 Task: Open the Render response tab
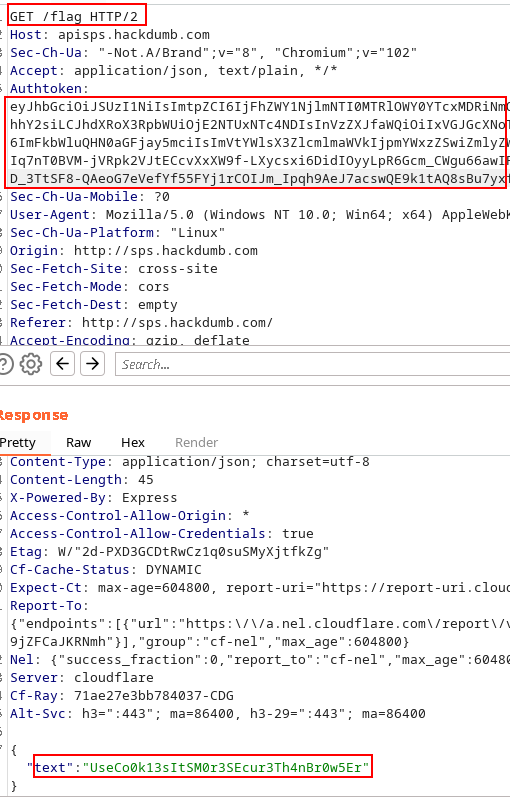196,442
